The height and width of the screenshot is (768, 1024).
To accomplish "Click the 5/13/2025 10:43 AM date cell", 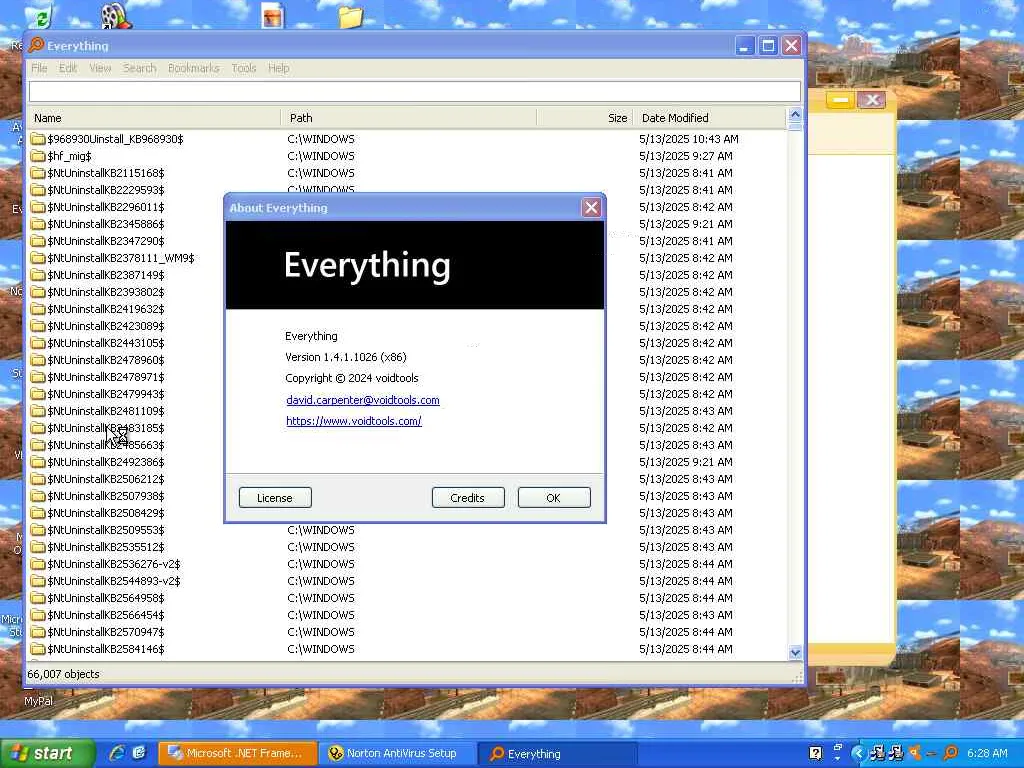I will point(689,139).
